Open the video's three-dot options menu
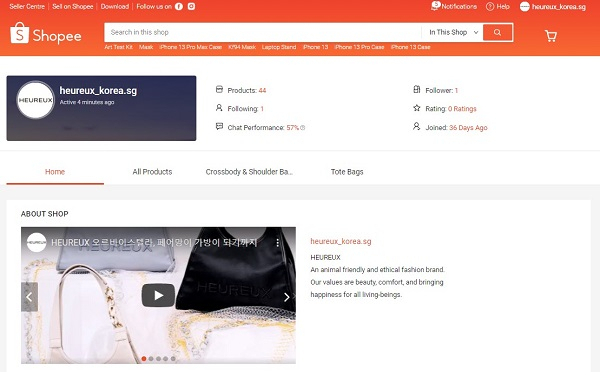 (x=278, y=242)
